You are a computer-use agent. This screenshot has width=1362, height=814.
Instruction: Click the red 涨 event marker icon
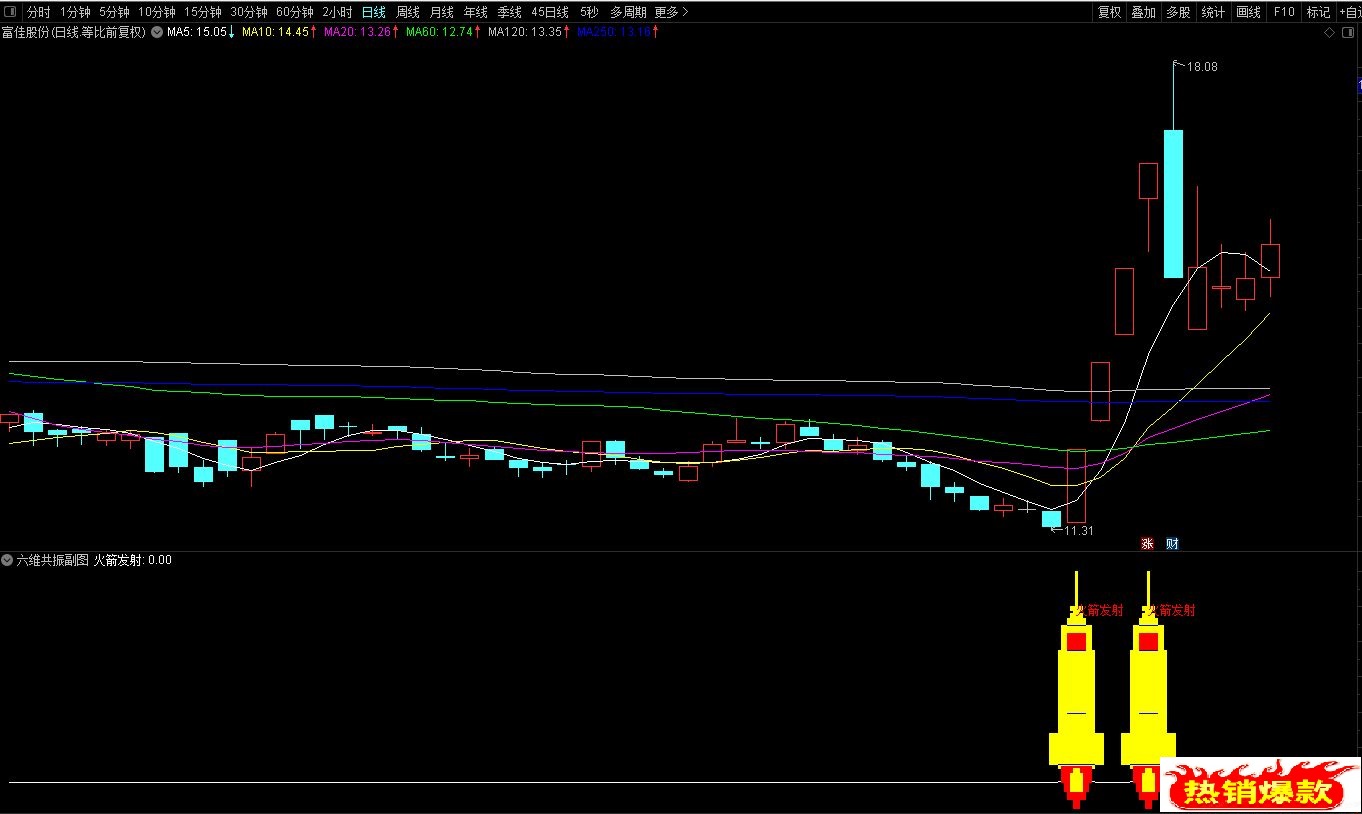pos(1147,544)
